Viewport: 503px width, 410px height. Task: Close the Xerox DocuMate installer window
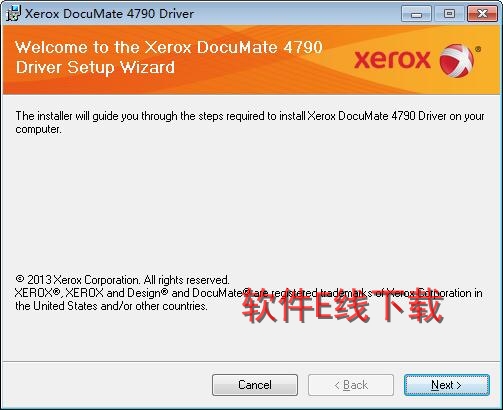click(x=482, y=14)
